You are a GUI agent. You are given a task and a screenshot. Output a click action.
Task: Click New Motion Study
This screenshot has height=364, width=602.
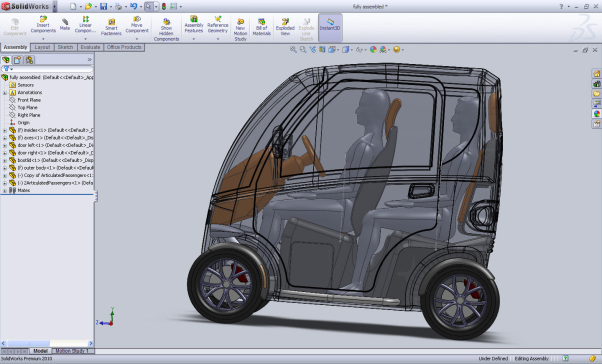[x=240, y=30]
